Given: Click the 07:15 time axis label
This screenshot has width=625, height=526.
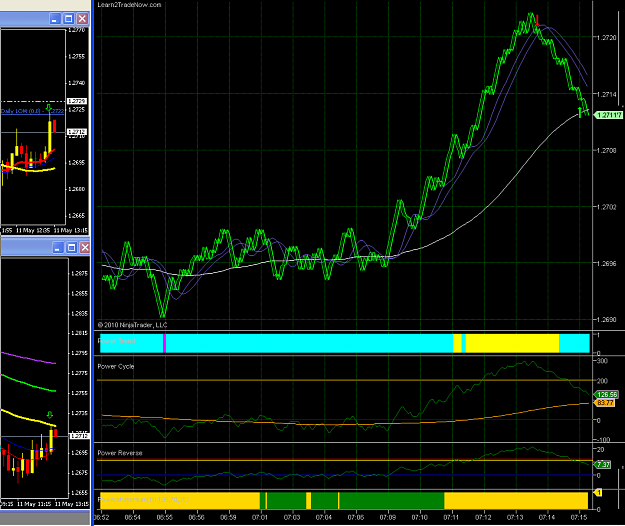Looking at the screenshot, I should (579, 517).
